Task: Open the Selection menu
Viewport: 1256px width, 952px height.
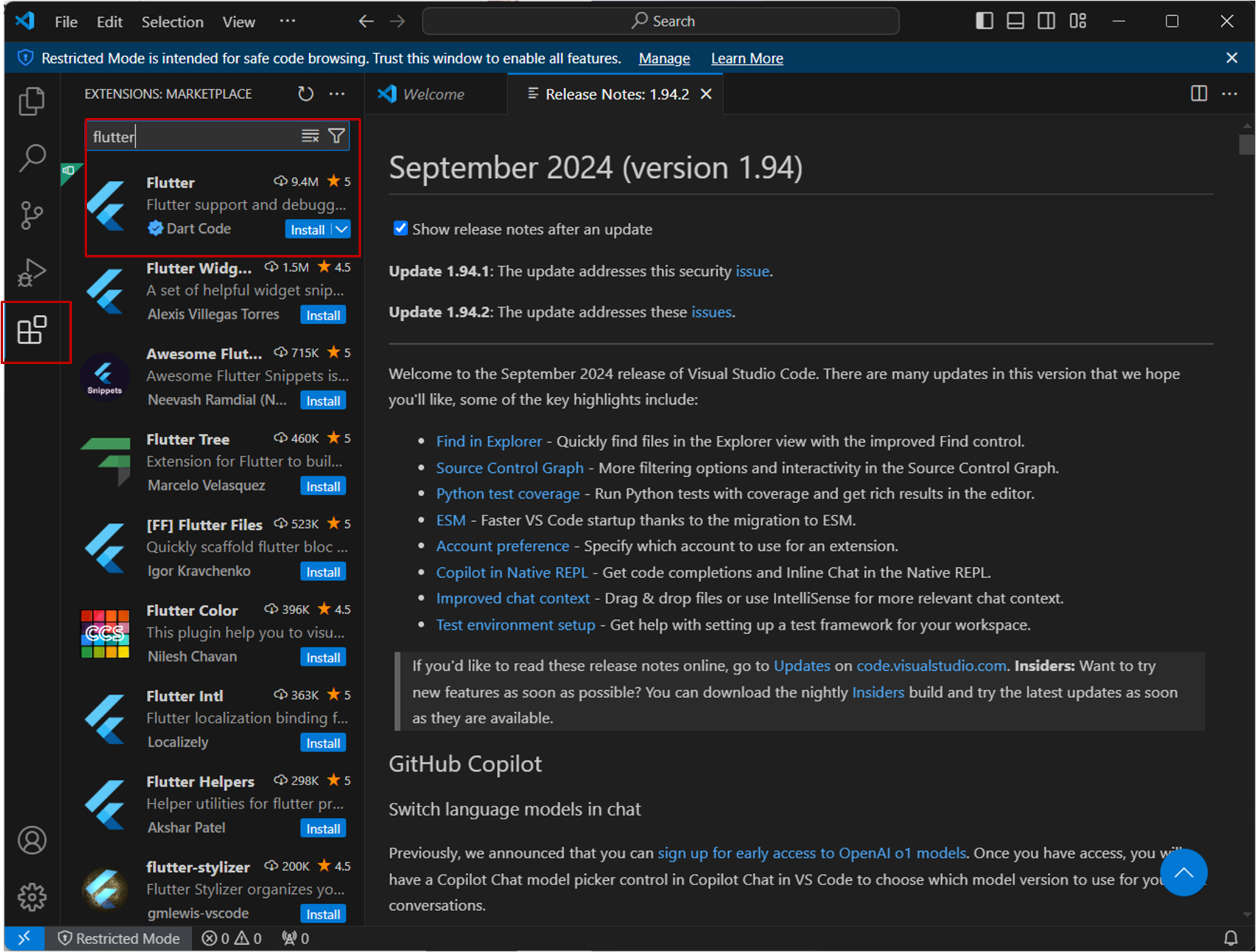Action: pos(172,22)
